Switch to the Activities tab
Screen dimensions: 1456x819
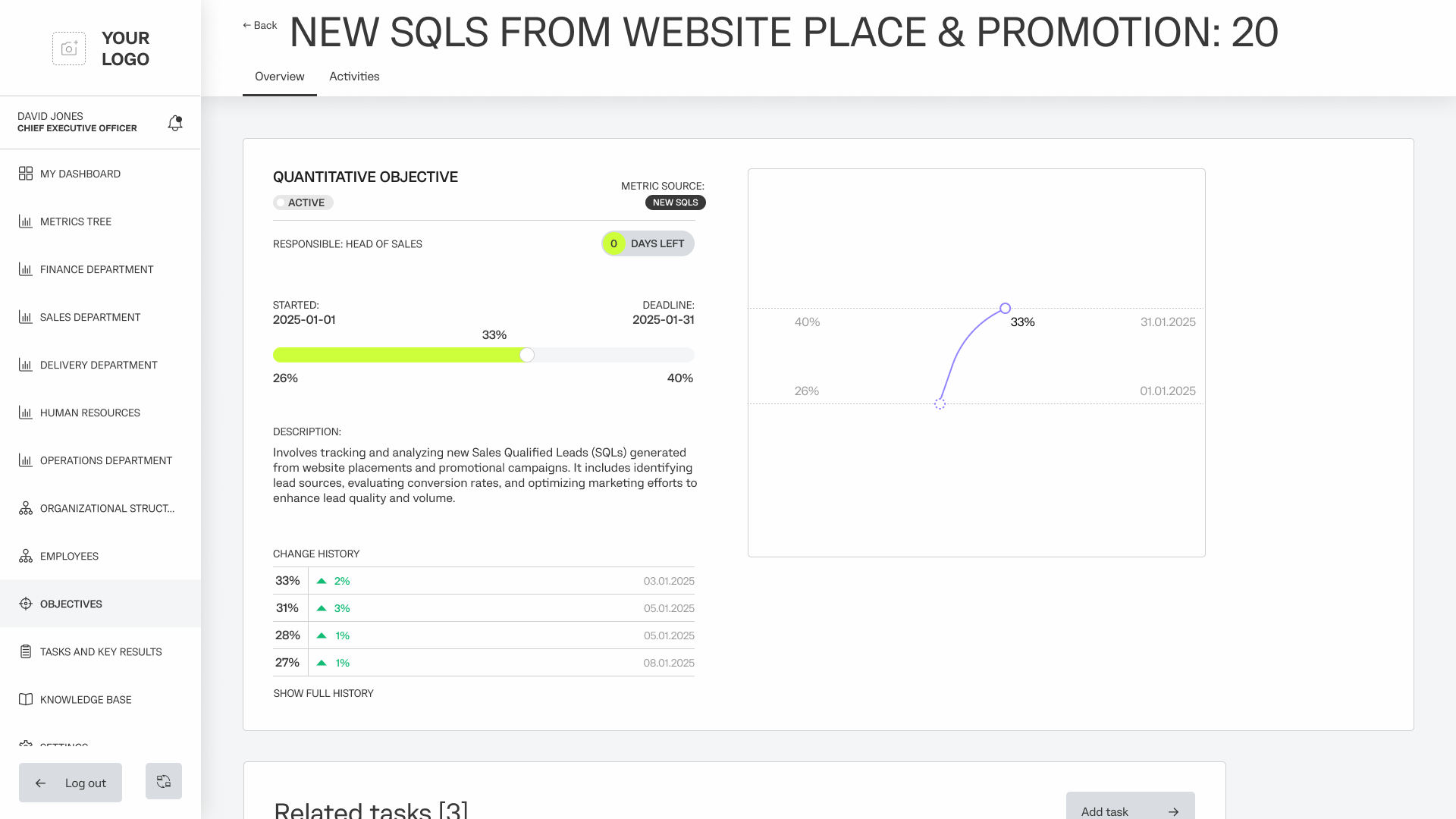click(354, 77)
